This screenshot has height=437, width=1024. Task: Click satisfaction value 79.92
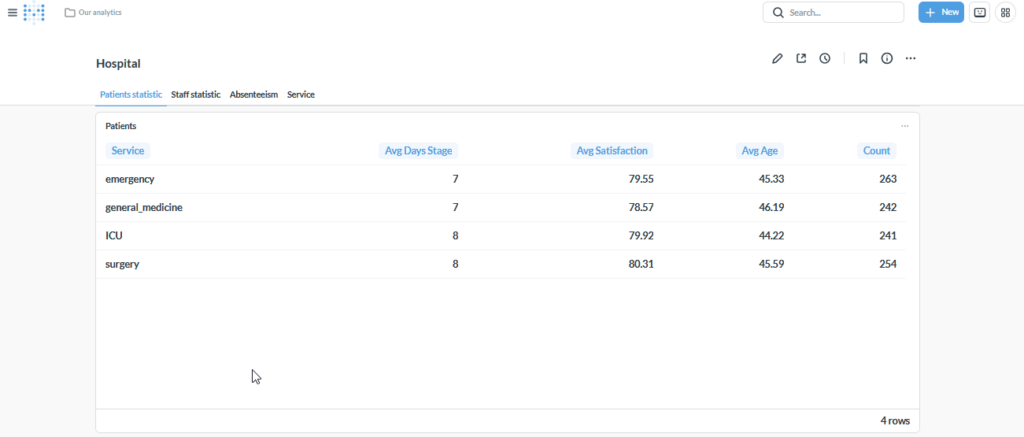click(641, 236)
